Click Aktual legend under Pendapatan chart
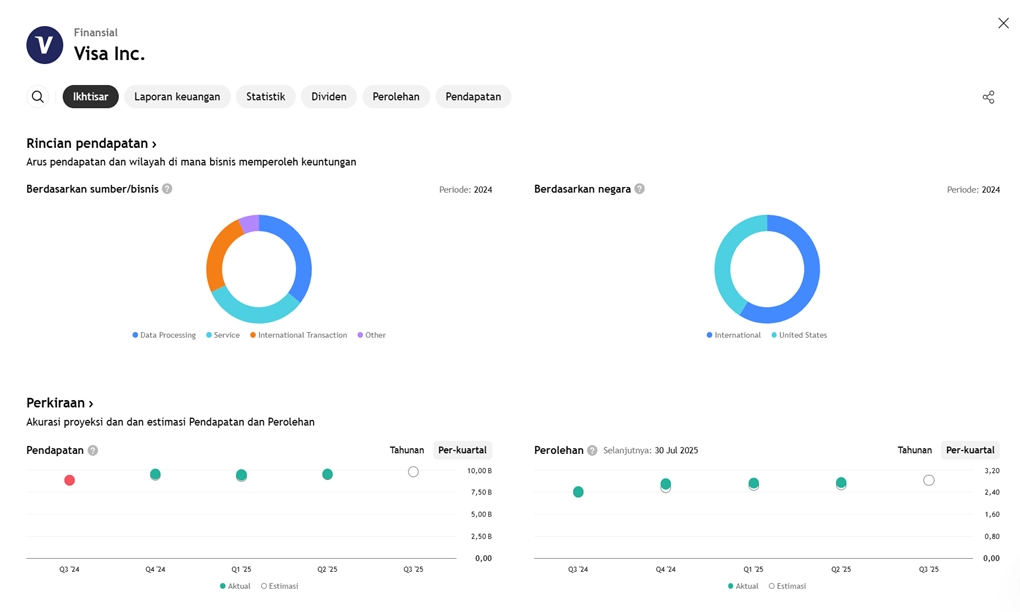The width and height of the screenshot is (1020, 612). click(235, 587)
